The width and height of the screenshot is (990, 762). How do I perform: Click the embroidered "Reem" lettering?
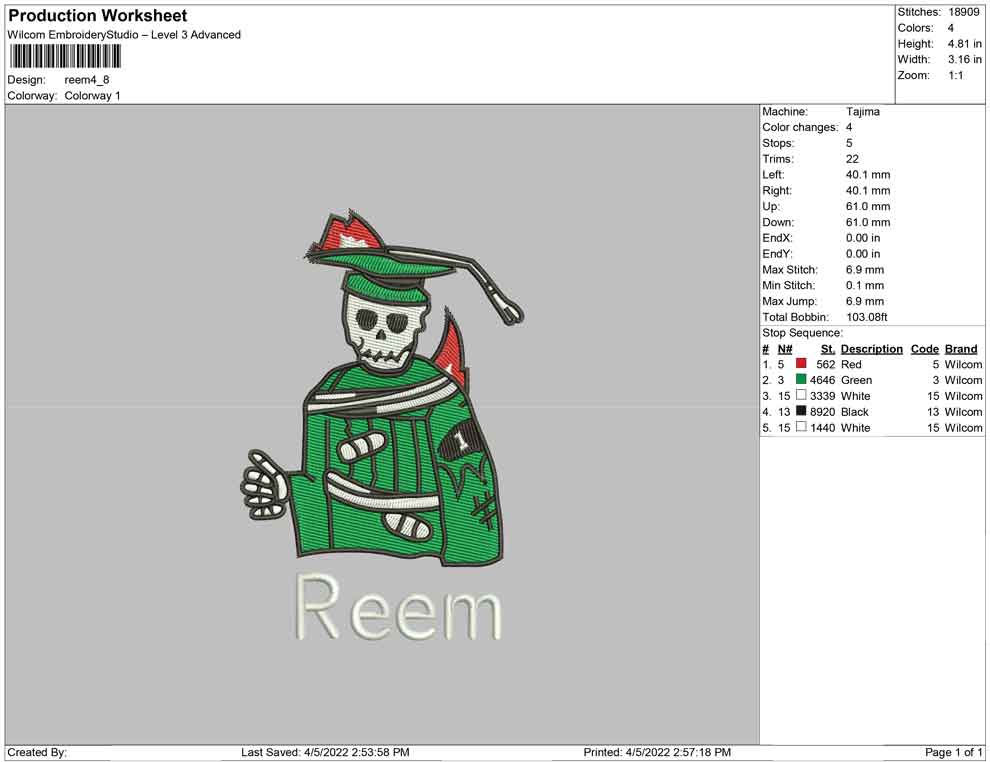coord(399,608)
